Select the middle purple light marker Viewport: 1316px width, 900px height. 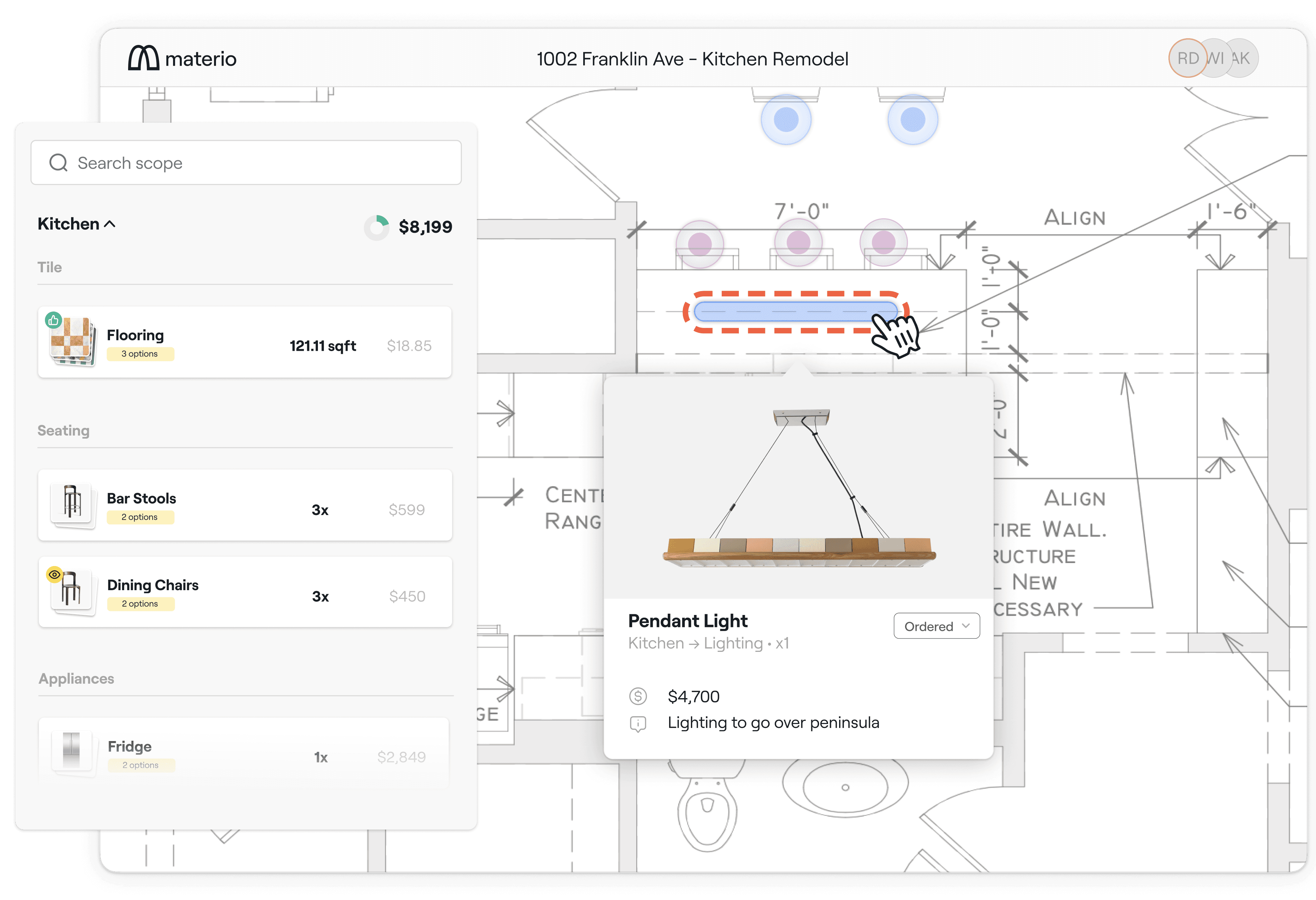pos(799,243)
